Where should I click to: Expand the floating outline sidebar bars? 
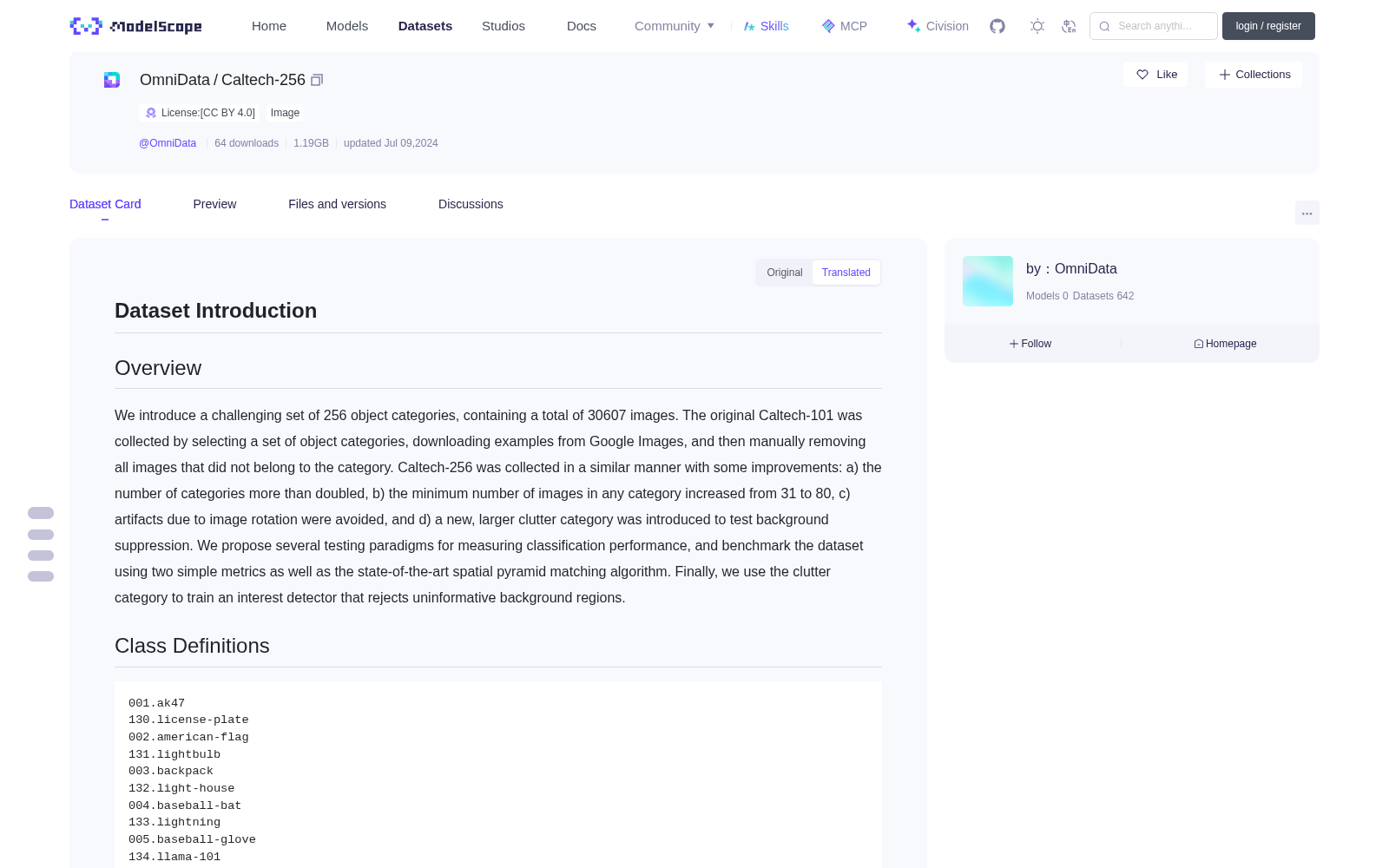[41, 544]
